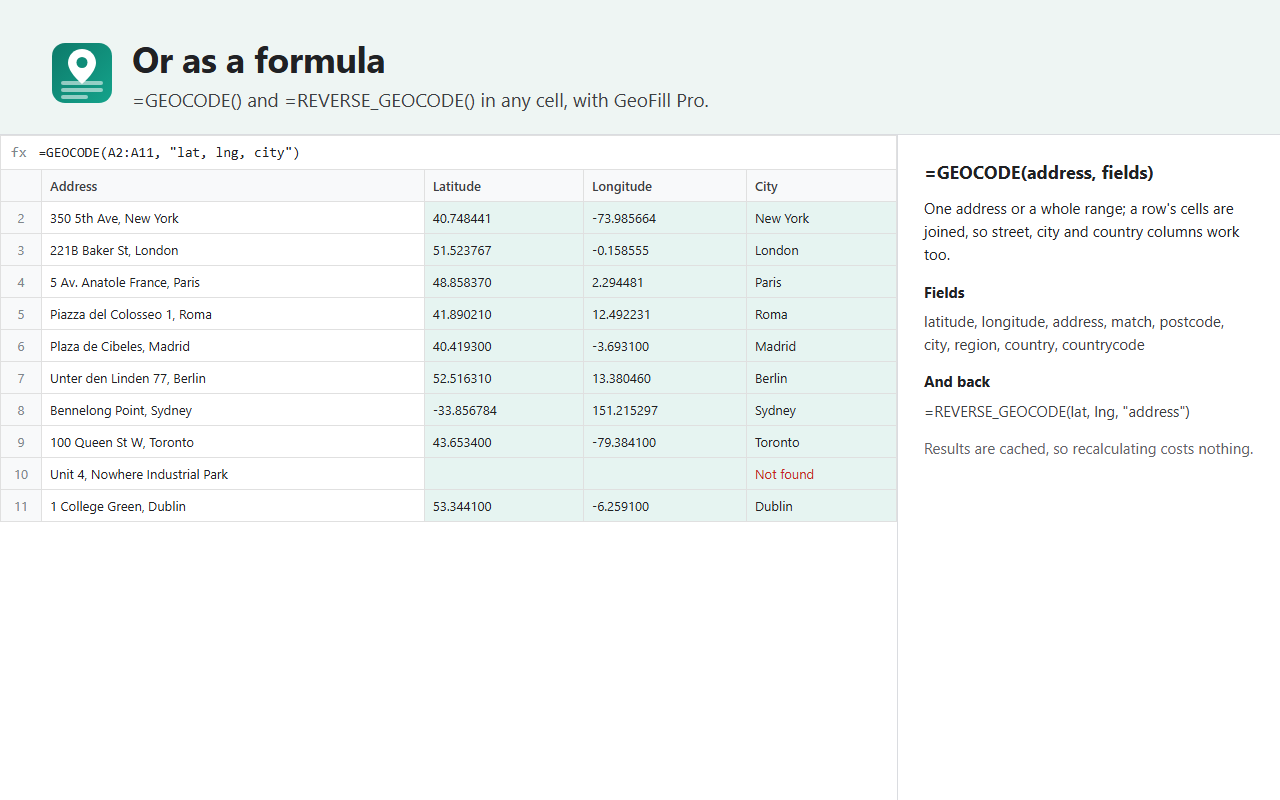
Task: Select the Longitude column header
Action: click(x=665, y=186)
